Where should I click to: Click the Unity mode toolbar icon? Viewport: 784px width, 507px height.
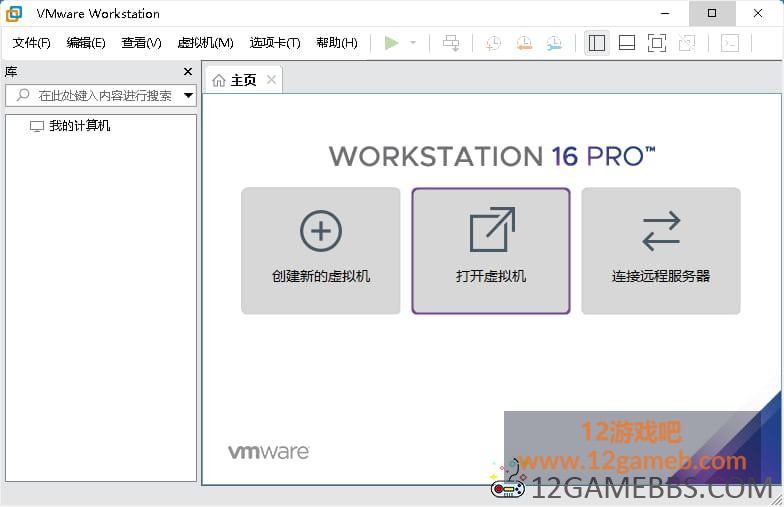pos(687,43)
